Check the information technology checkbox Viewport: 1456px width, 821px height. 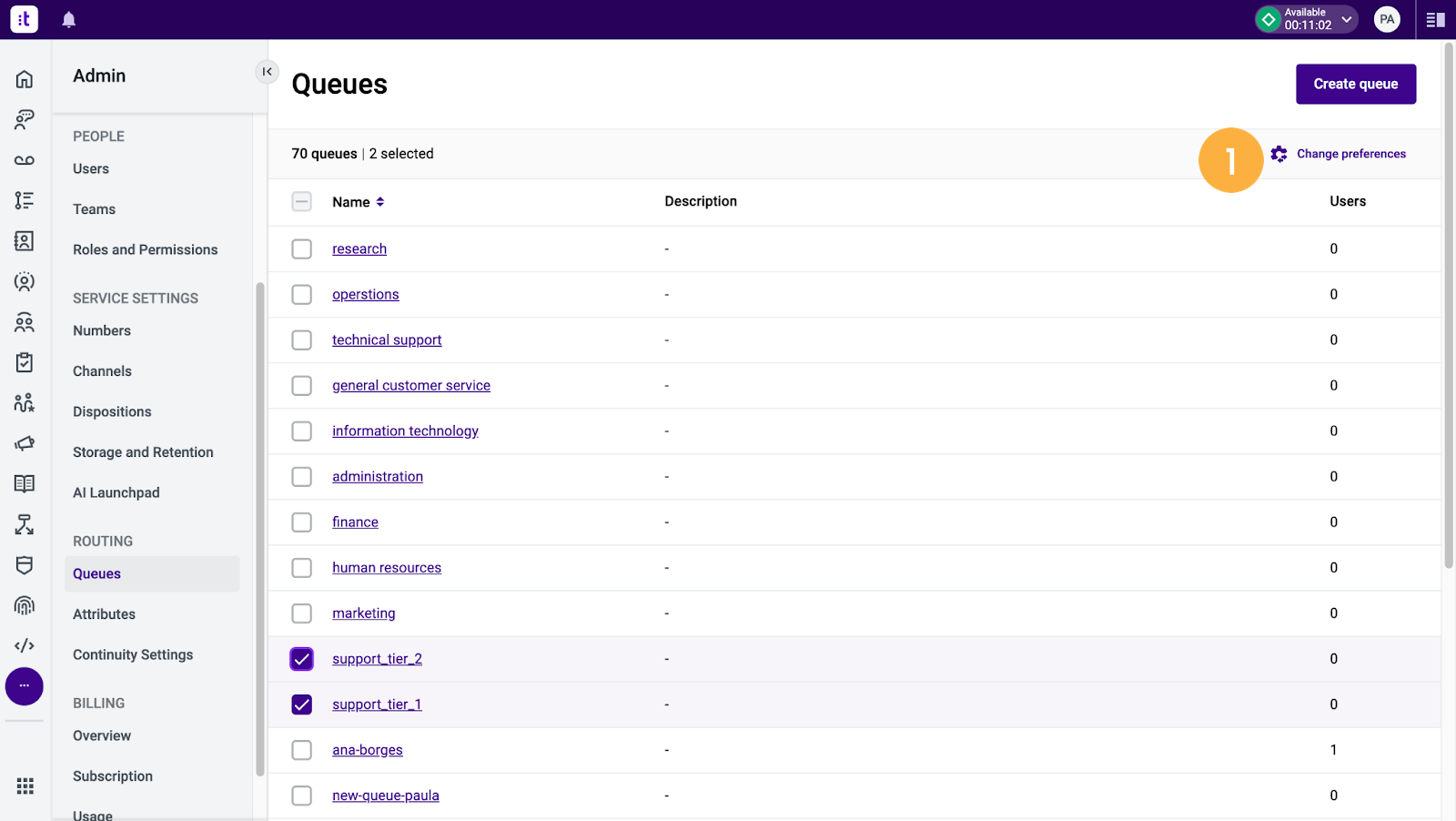tap(302, 431)
